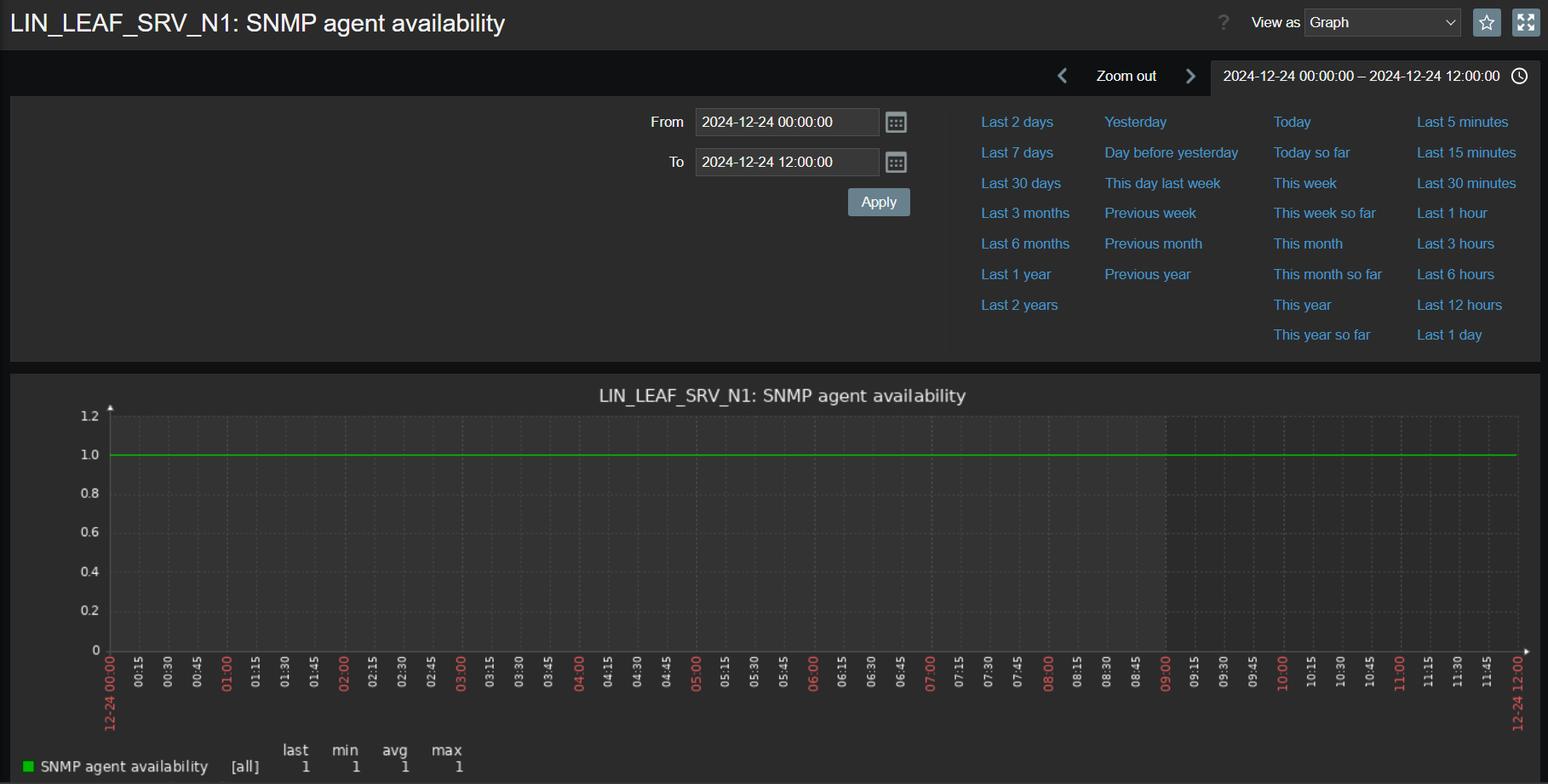Open the help question mark icon

point(1224,23)
